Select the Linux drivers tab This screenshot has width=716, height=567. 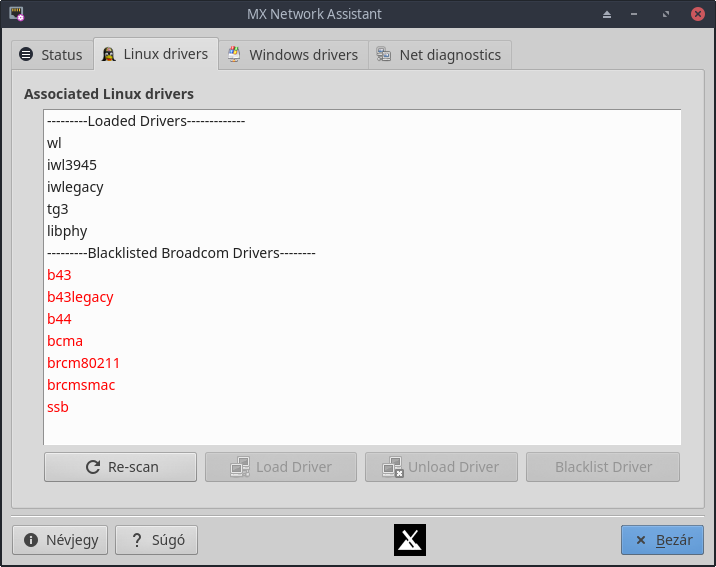point(156,54)
